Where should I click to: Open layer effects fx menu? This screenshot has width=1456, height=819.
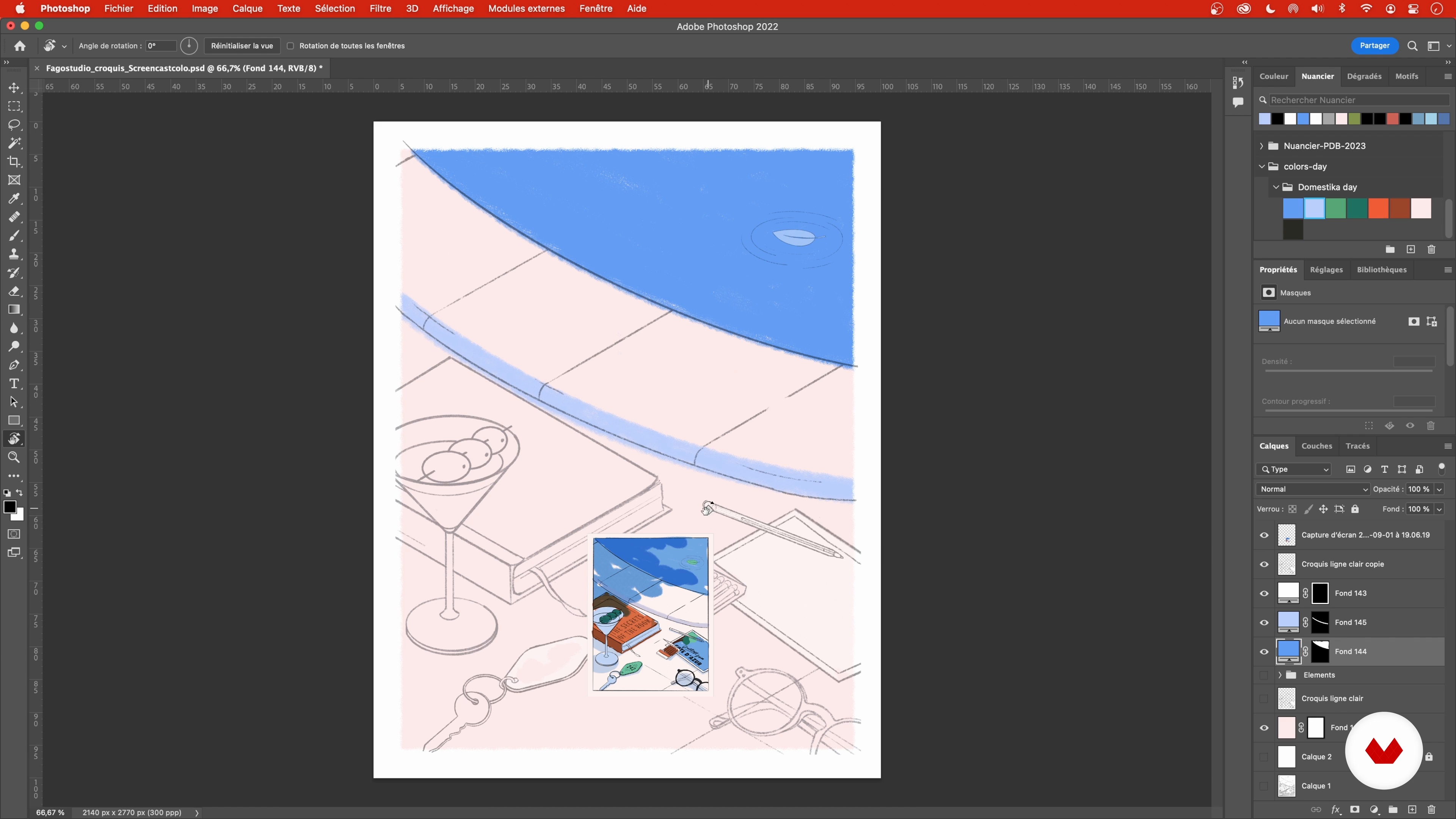[1335, 810]
